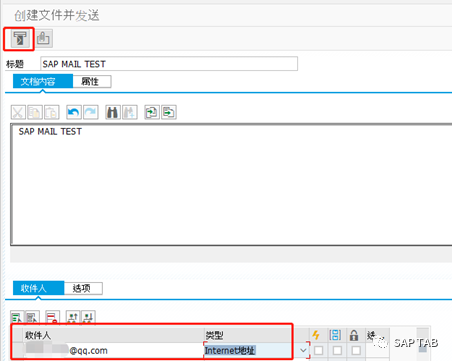Click the fifth recipient toolbar hierarchy icon
452x361 pixels.
pos(88,317)
